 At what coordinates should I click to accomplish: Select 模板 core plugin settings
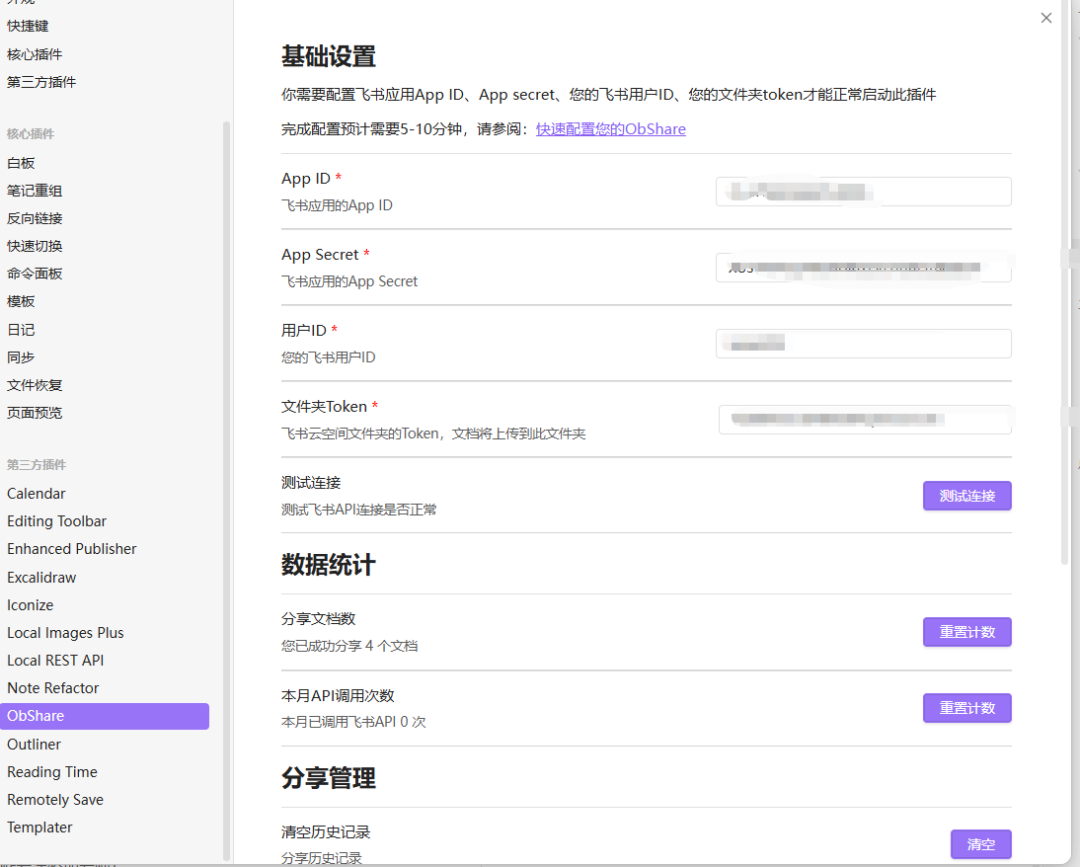click(21, 301)
